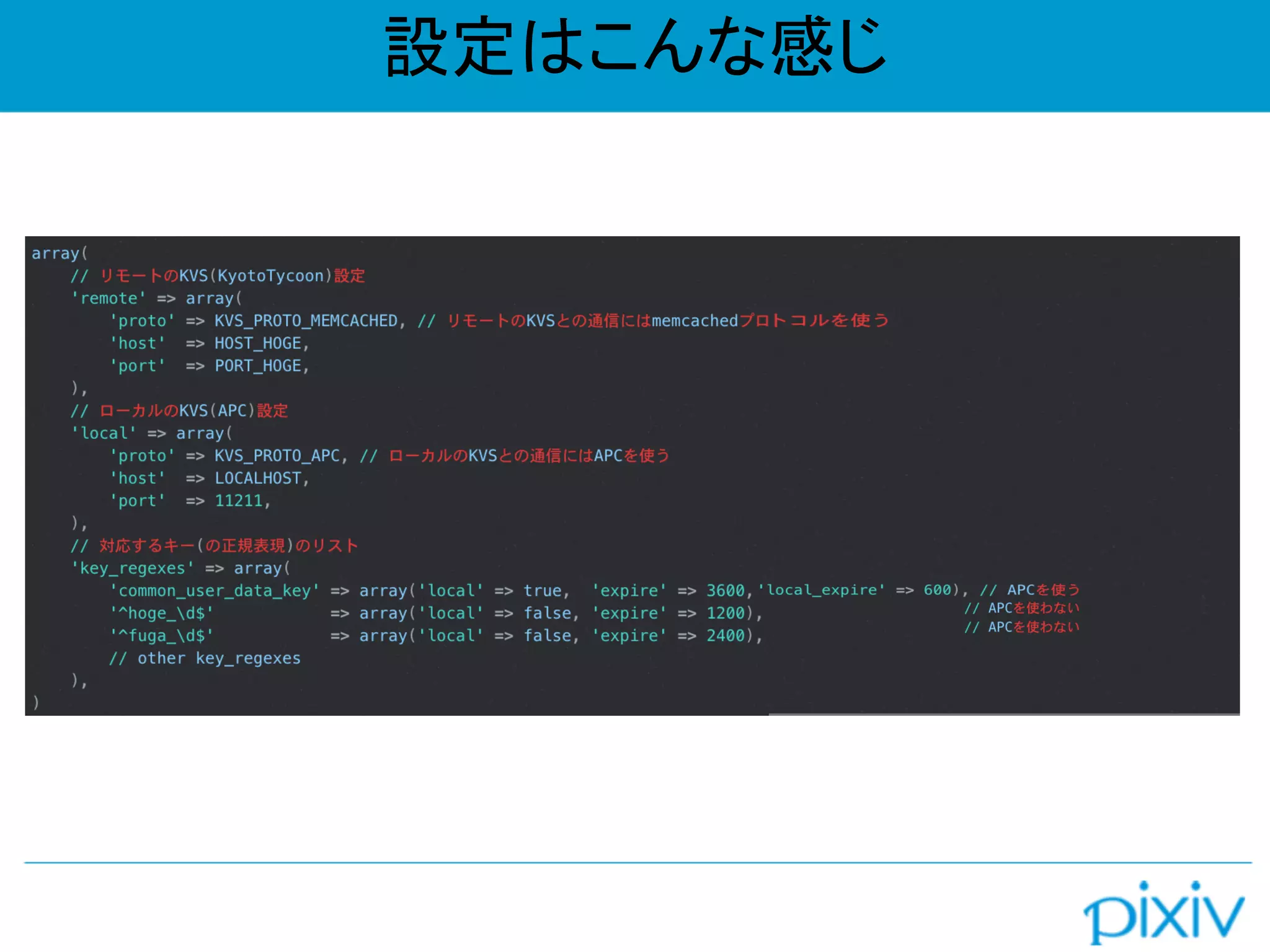Image resolution: width=1270 pixels, height=952 pixels.
Task: Click the slide title 設定はこんな感じ
Action: [x=636, y=47]
